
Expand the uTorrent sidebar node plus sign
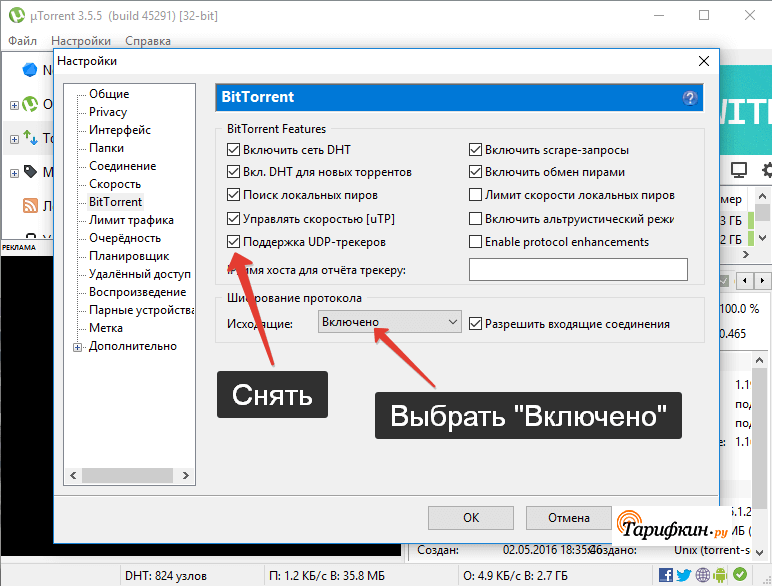14,105
